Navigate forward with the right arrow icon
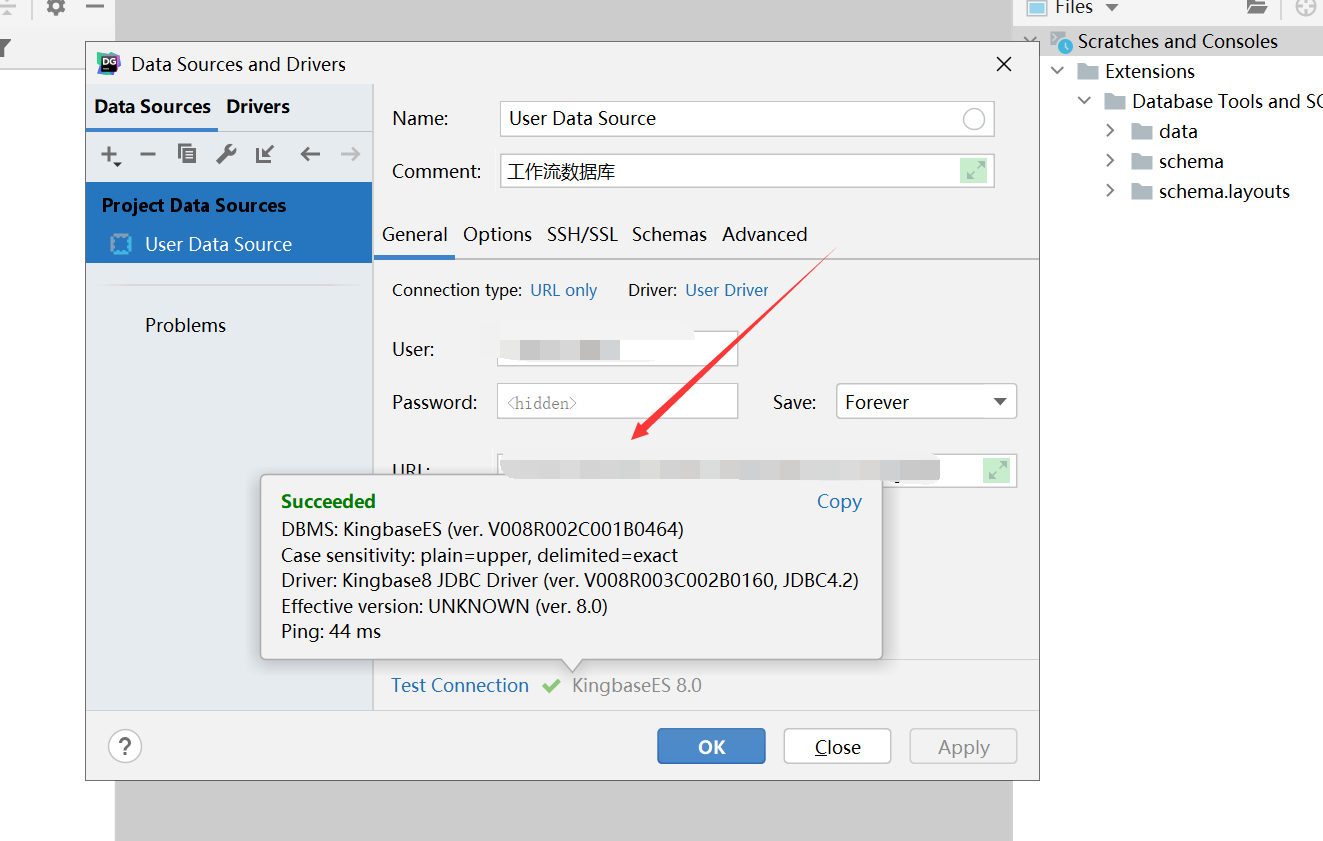Viewport: 1323px width, 841px height. point(350,154)
